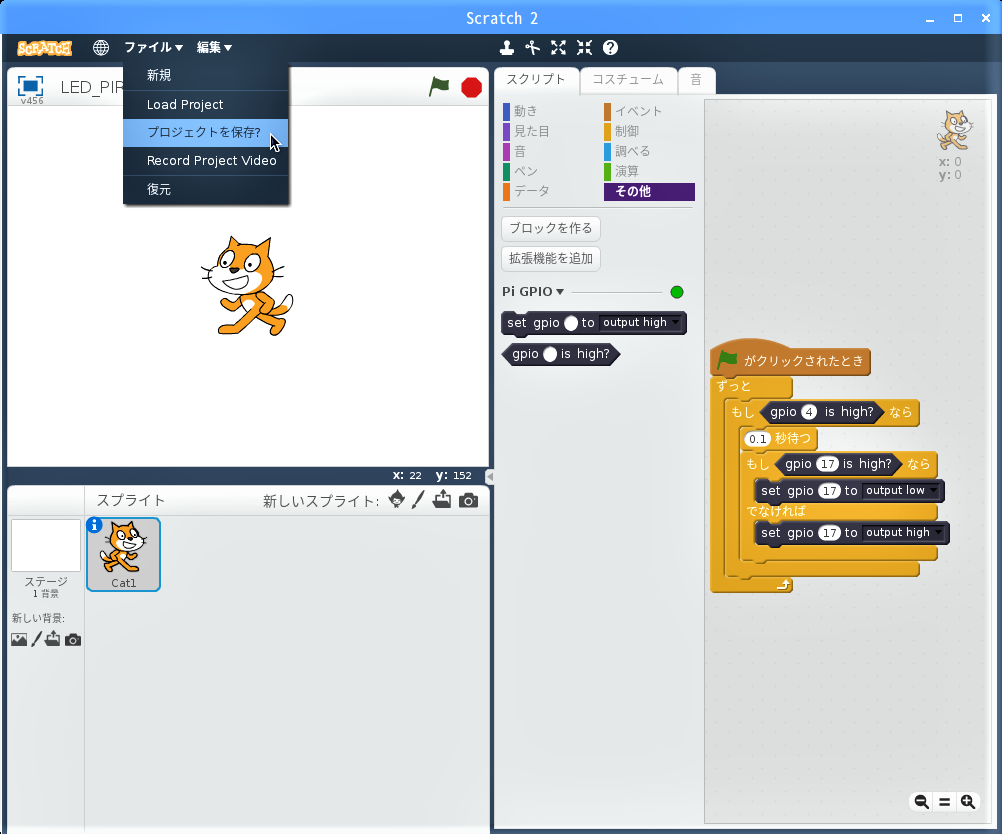The height and width of the screenshot is (834, 1002).
Task: Choose プロジェクトを保存? menu item
Action: [206, 132]
